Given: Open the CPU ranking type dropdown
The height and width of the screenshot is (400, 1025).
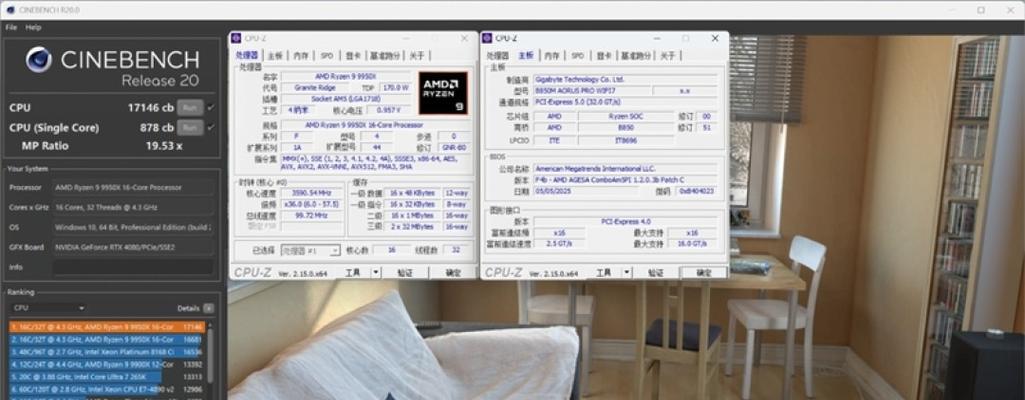Looking at the screenshot, I should point(49,308).
